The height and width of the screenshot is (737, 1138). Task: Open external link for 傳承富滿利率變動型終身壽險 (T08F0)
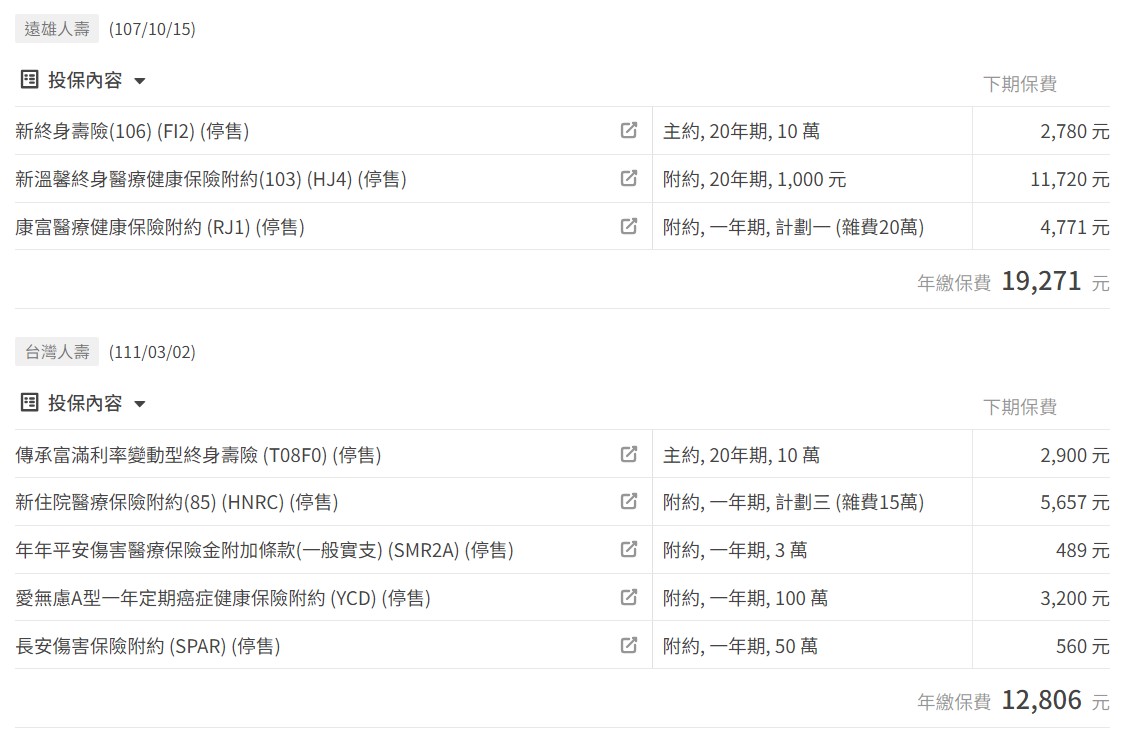(629, 455)
